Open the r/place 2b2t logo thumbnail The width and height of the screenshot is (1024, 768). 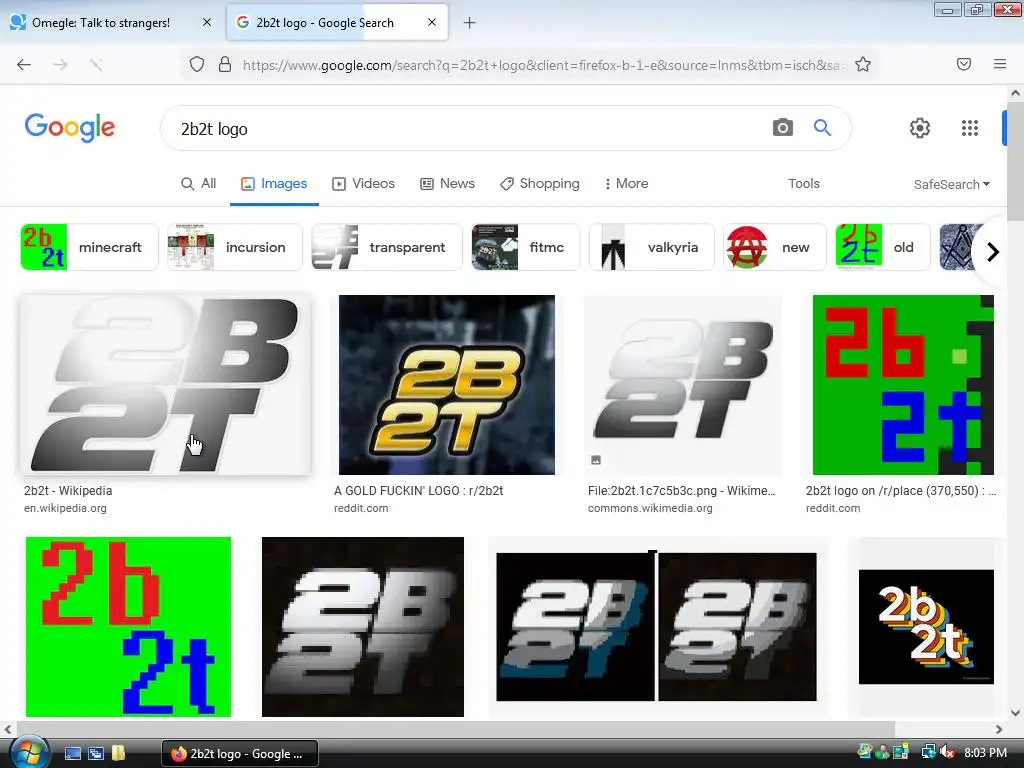(x=903, y=385)
